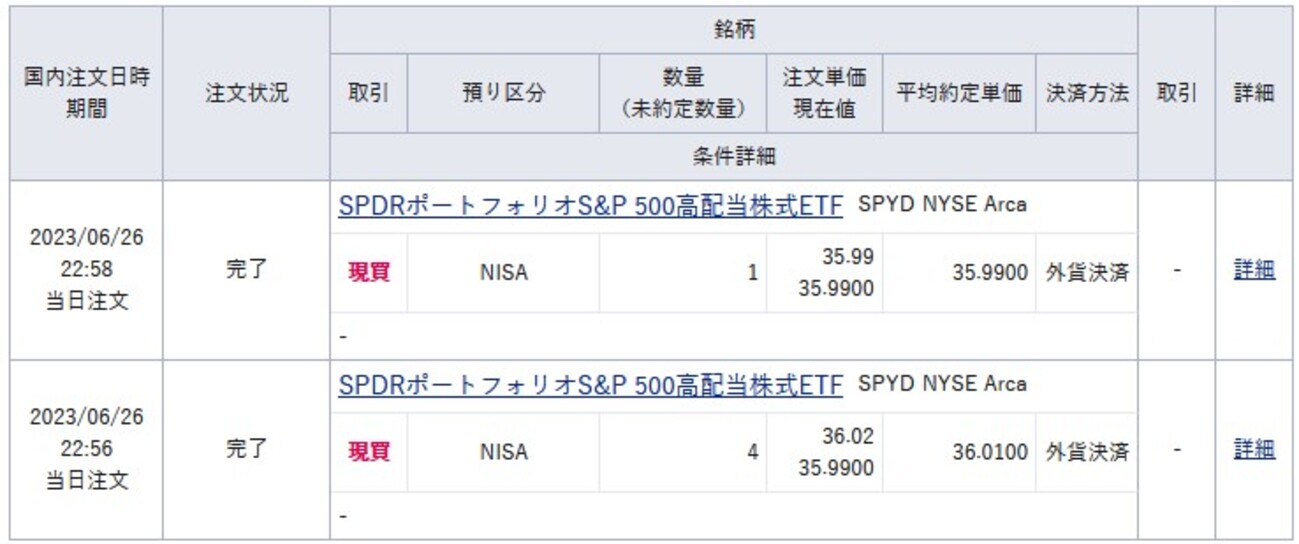This screenshot has width=1299, height=544.
Task: Click the 注文単価 現在値 column header
Action: click(x=824, y=94)
